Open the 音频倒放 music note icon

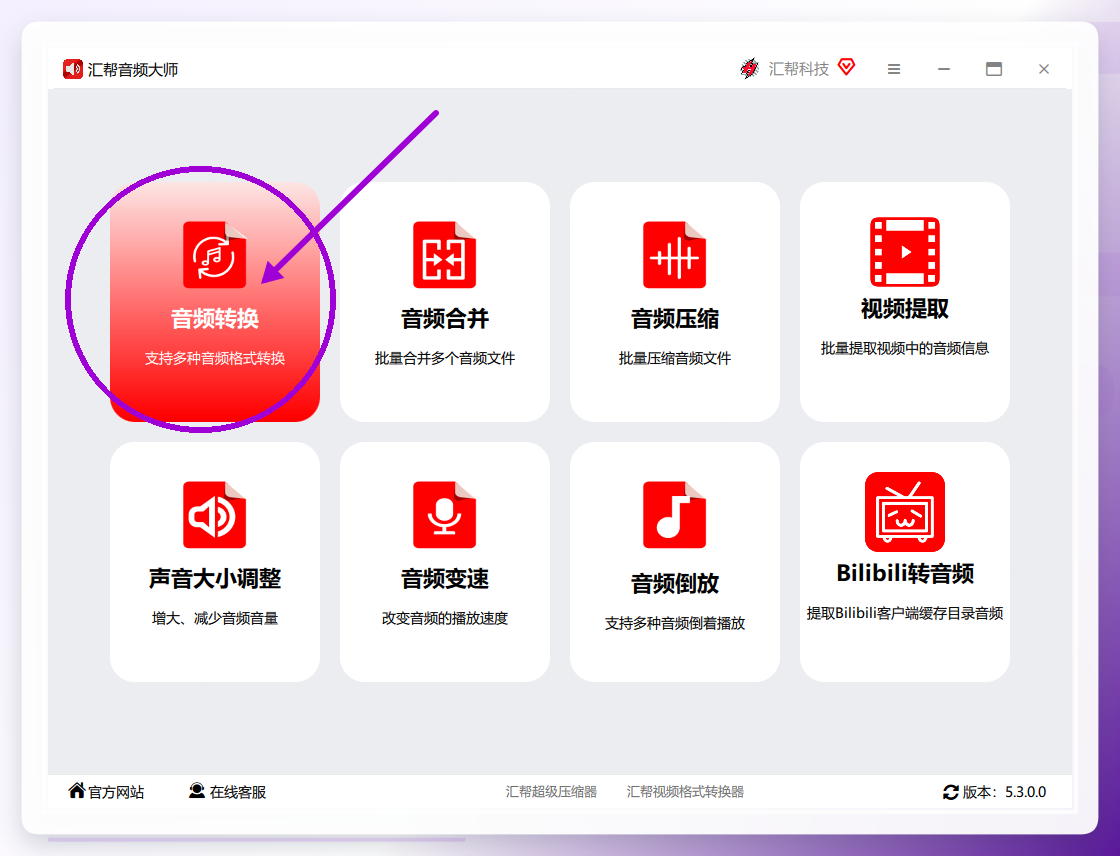pyautogui.click(x=674, y=514)
